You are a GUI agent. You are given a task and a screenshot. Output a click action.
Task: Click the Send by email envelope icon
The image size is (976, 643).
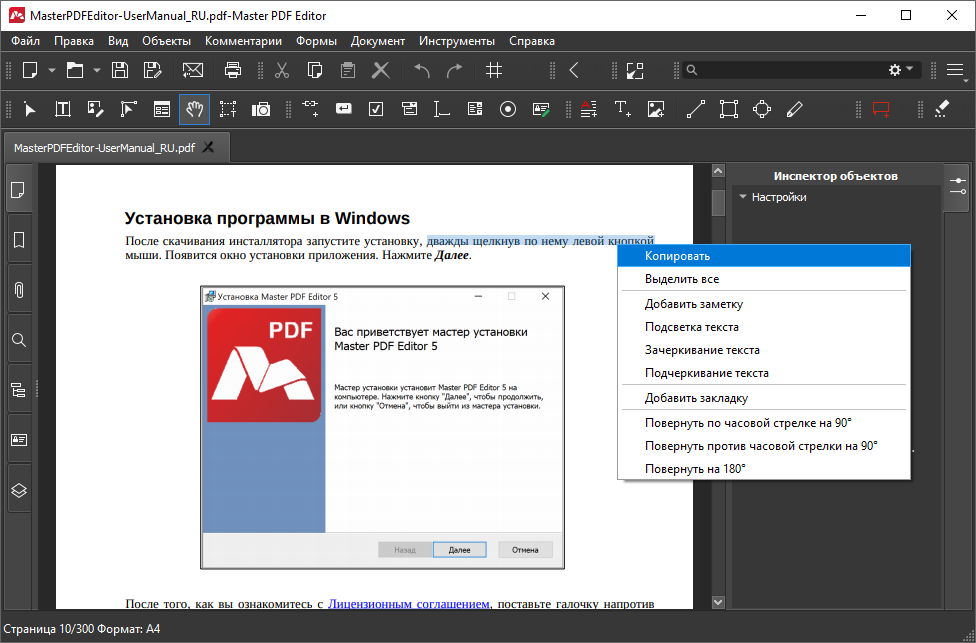192,70
